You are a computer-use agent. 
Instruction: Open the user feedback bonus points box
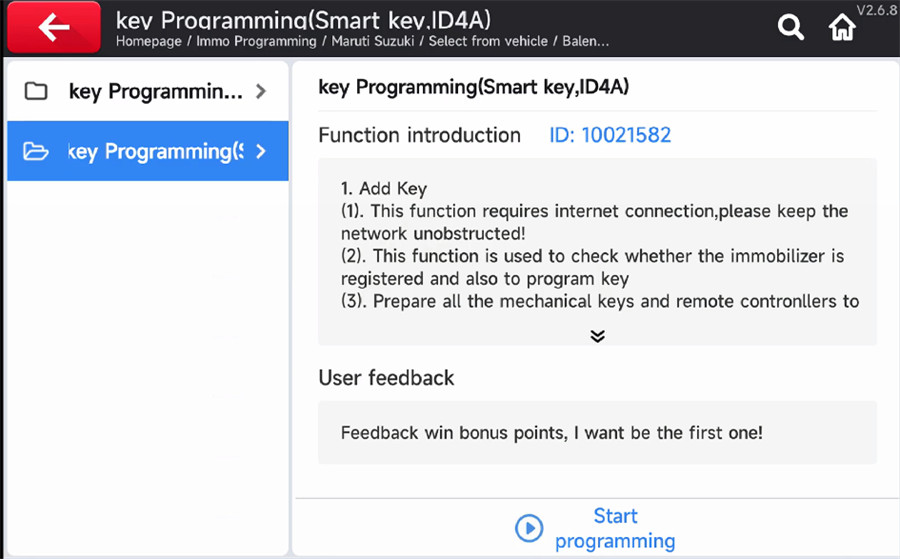point(598,432)
